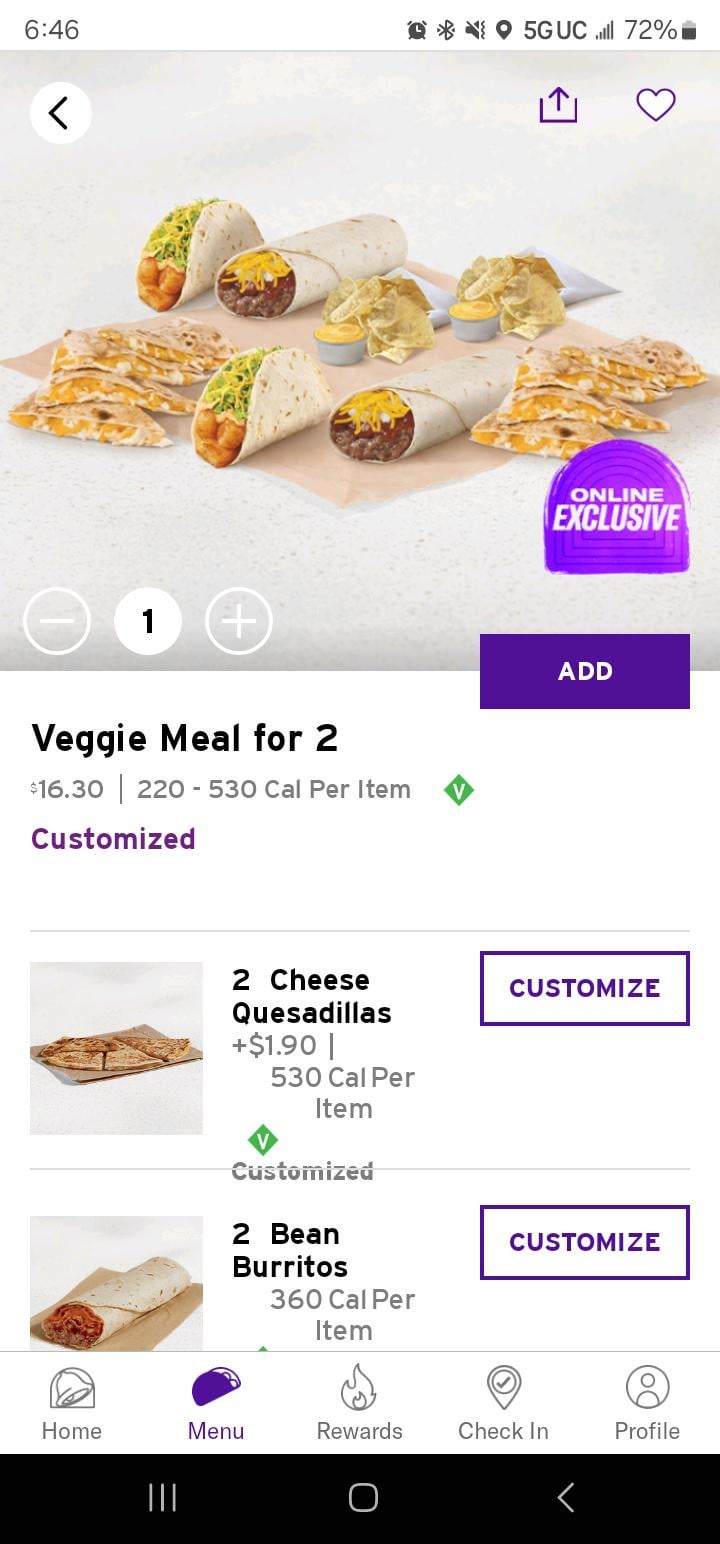
Task: Open the Rewards tab
Action: click(x=359, y=1404)
